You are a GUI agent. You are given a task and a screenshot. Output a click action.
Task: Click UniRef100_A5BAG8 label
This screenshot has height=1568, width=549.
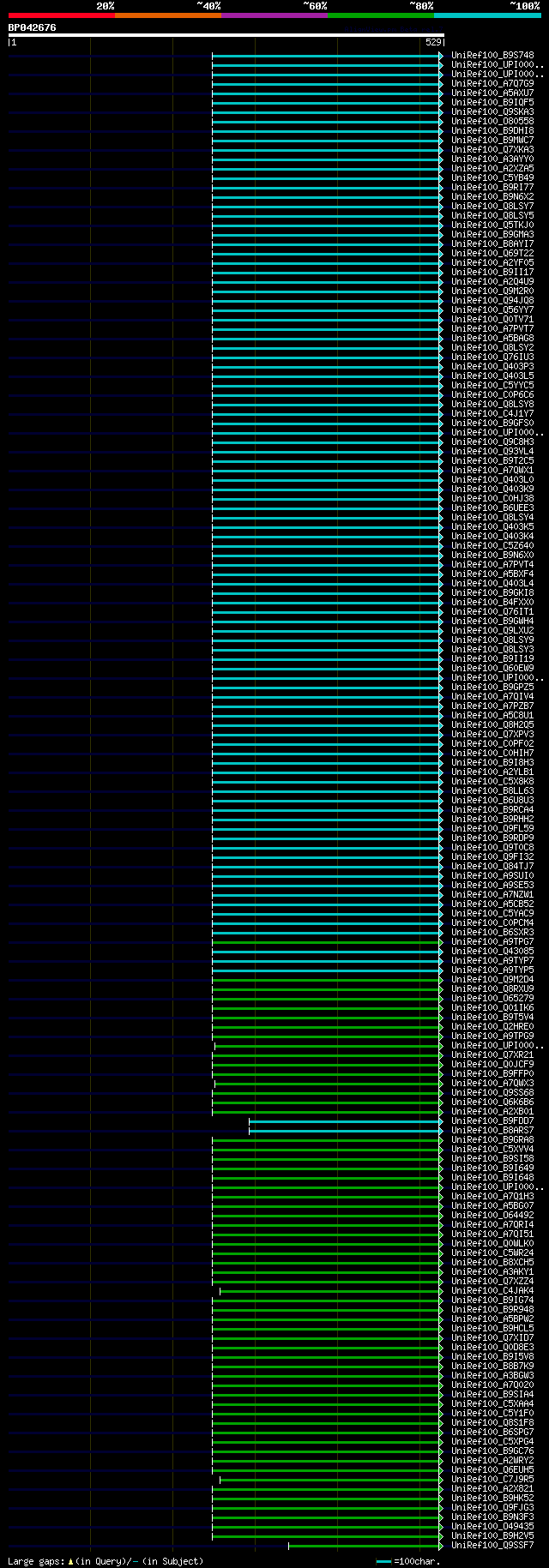coord(492,339)
